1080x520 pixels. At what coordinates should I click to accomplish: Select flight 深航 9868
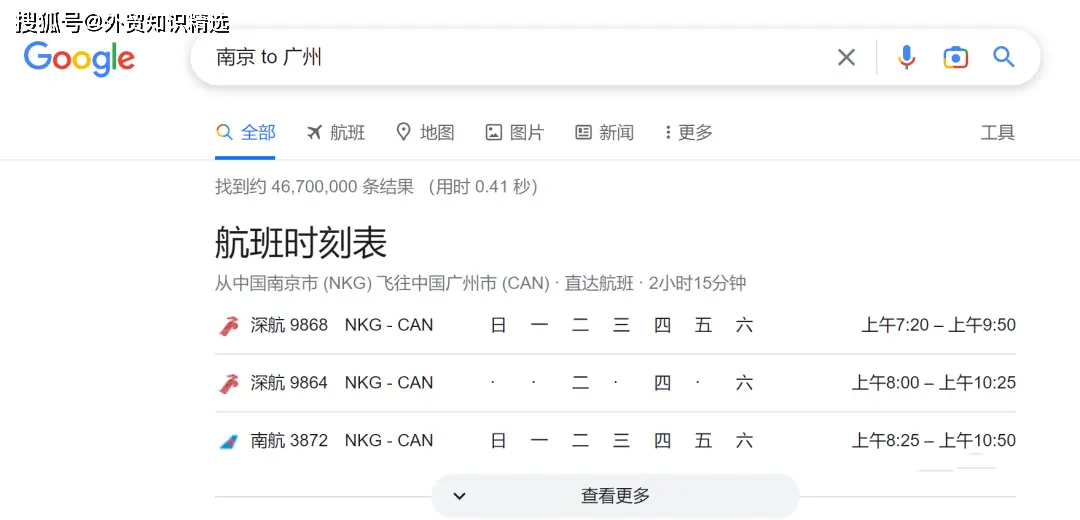(x=289, y=325)
